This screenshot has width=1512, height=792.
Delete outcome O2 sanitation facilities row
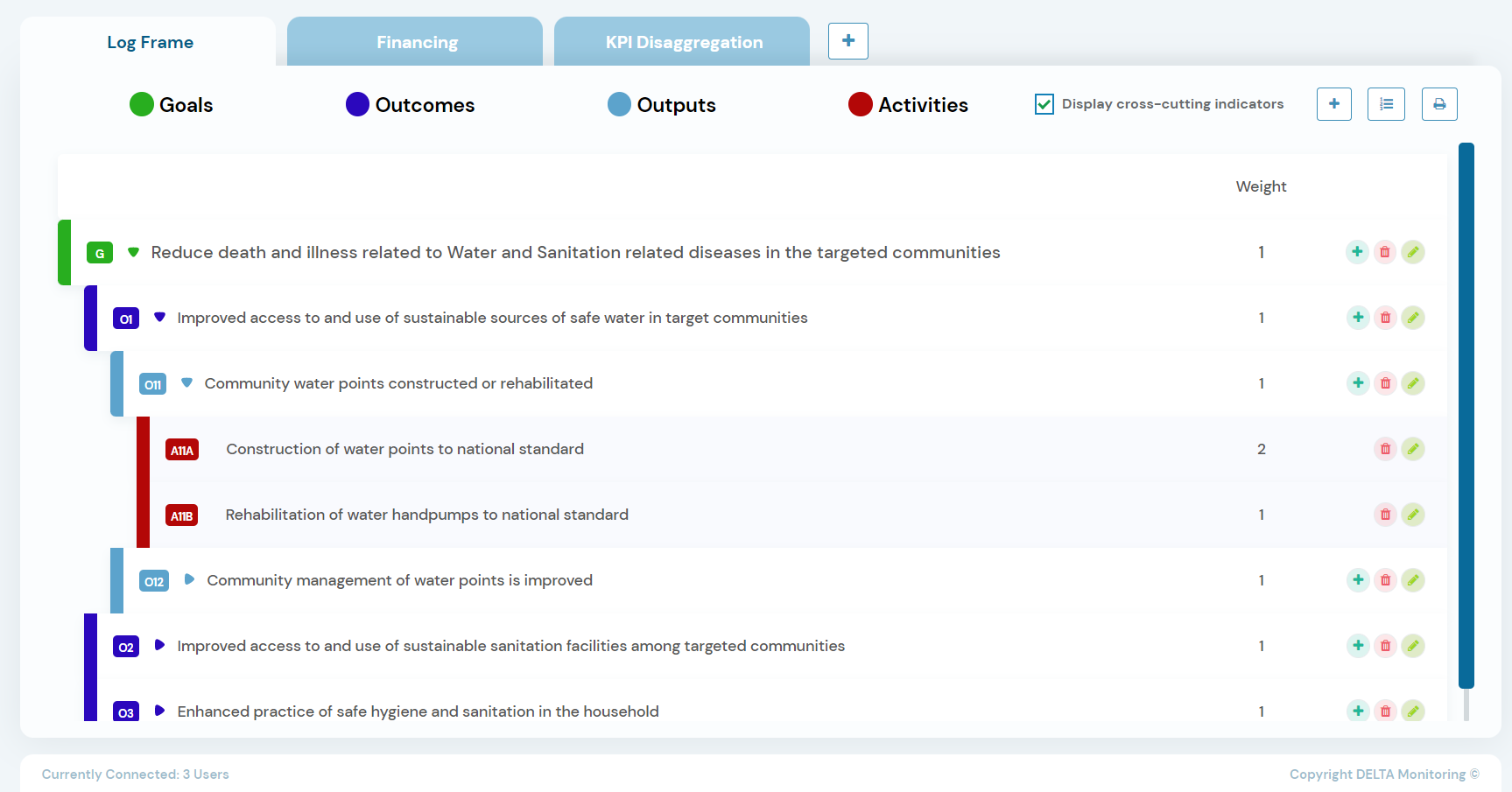tap(1385, 646)
